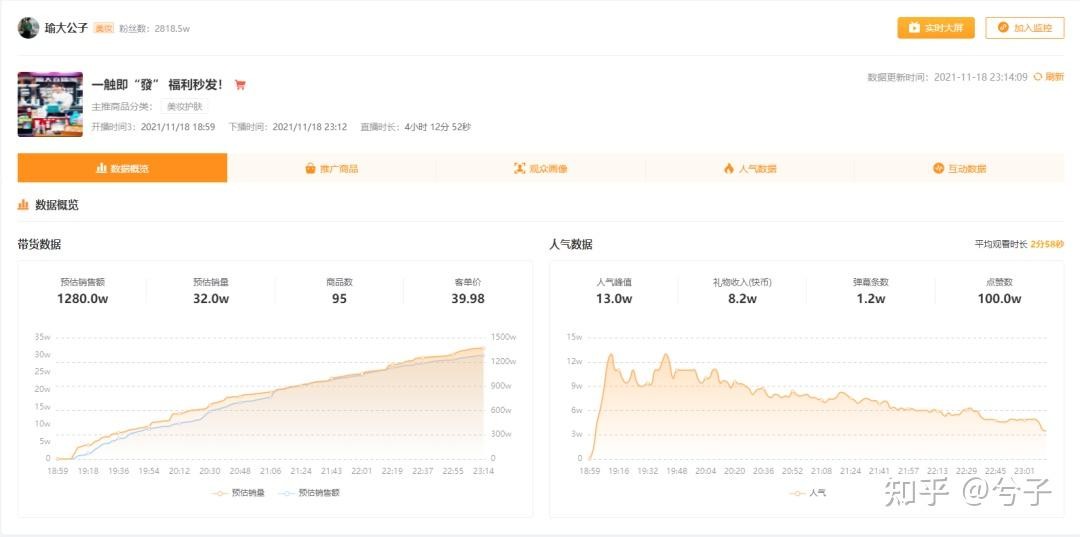Click the 美妆护肤 category tag
1080x537 pixels.
pyautogui.click(x=184, y=106)
